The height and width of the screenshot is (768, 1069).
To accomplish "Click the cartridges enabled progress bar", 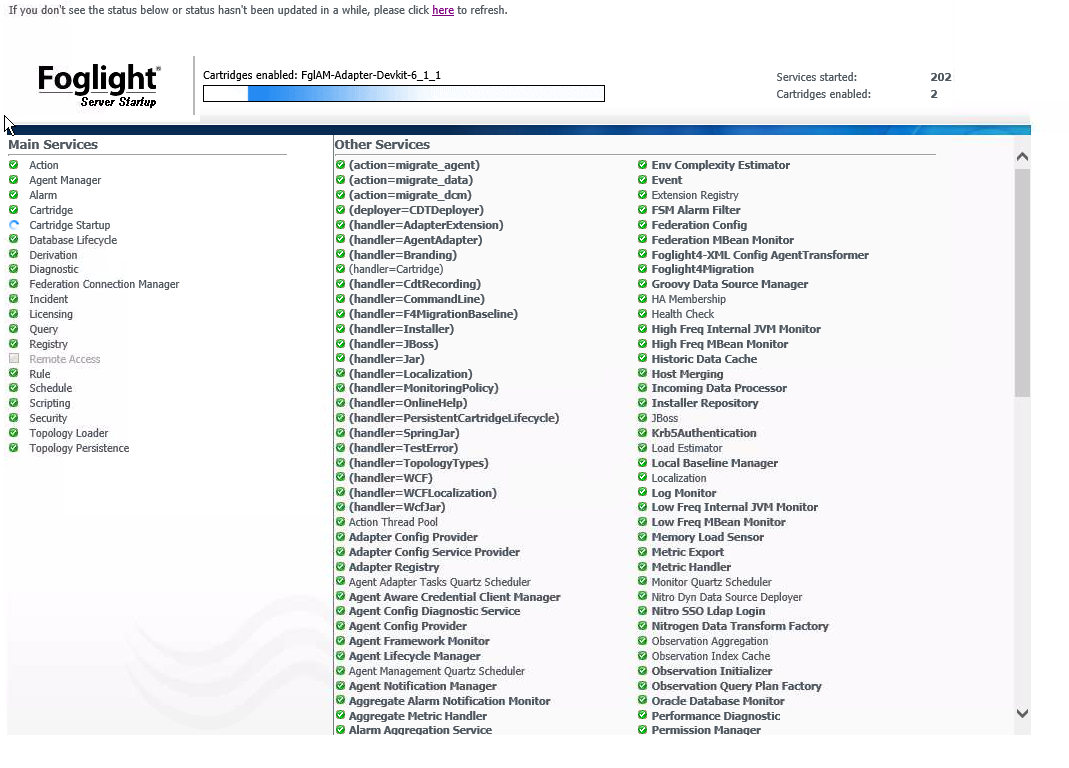I will tap(403, 94).
